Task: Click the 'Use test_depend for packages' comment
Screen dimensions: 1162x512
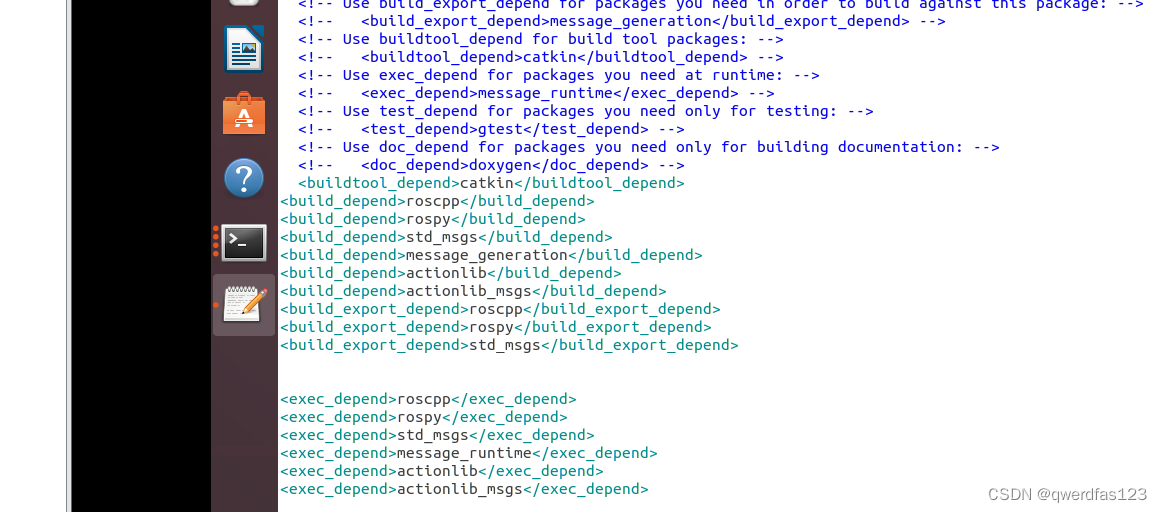Action: 586,111
